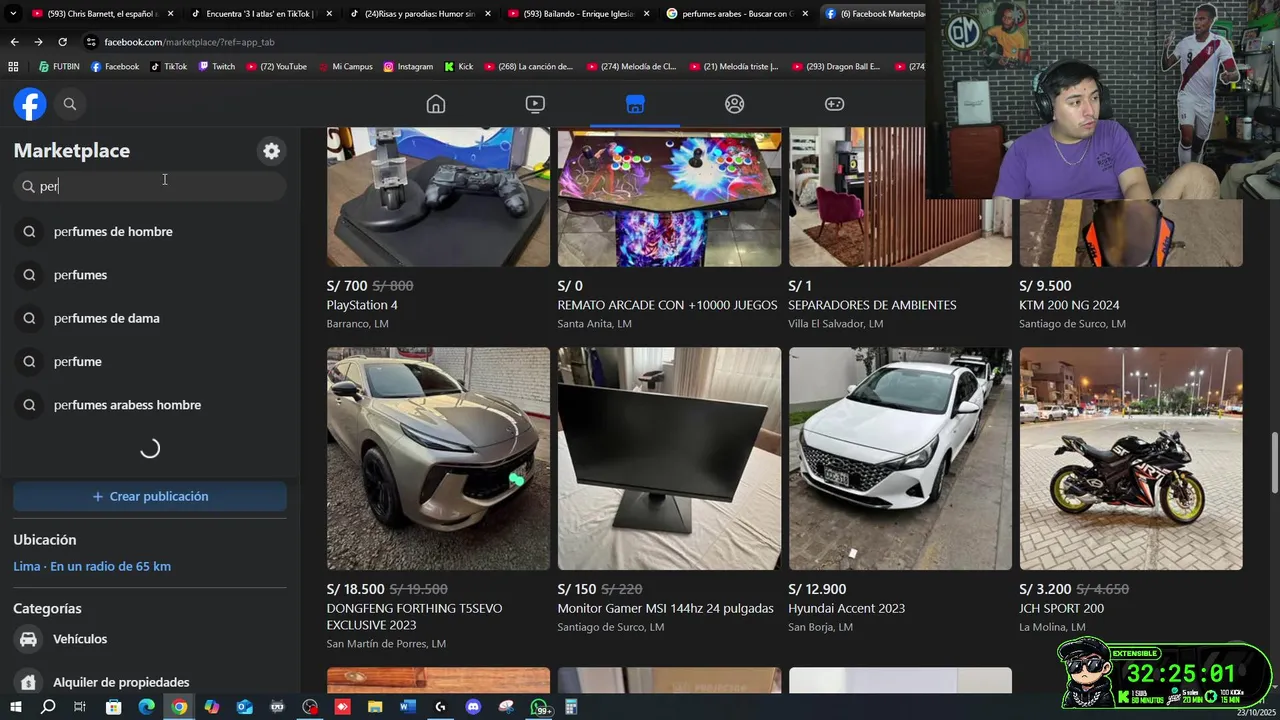Open the Chrome apps grid icon

pos(13,67)
